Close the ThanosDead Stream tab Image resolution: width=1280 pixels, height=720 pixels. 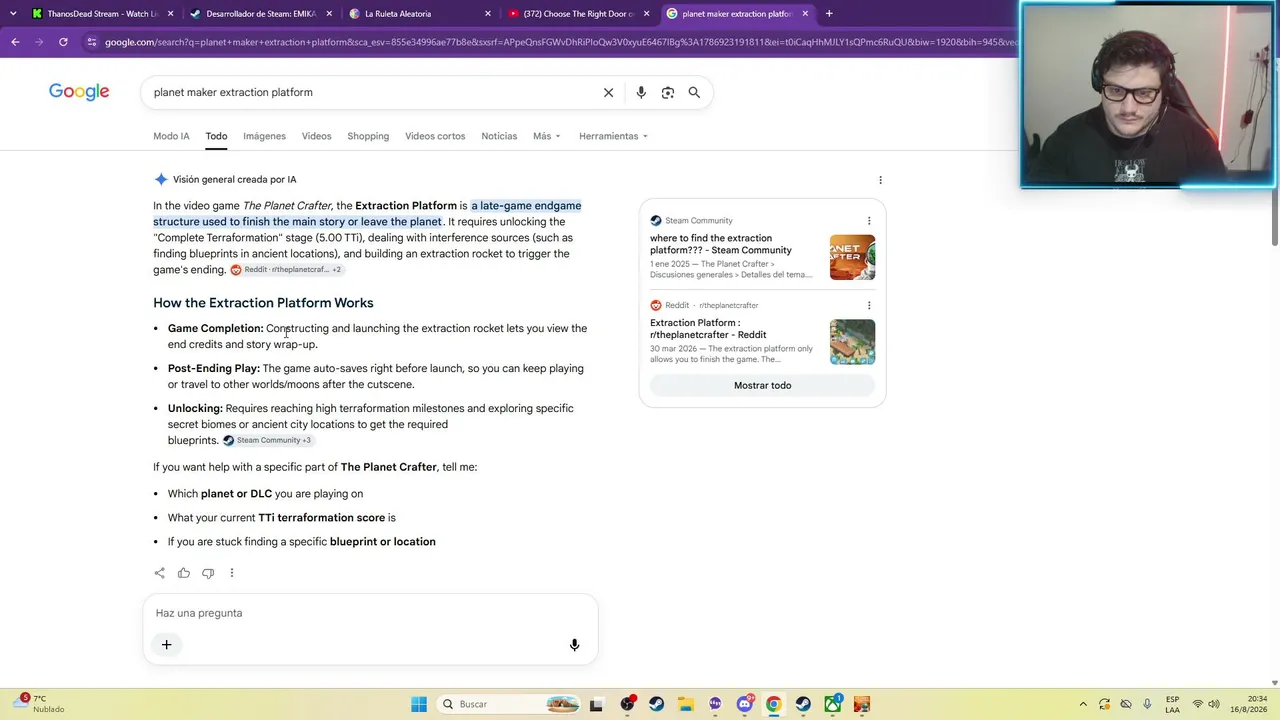pos(170,14)
